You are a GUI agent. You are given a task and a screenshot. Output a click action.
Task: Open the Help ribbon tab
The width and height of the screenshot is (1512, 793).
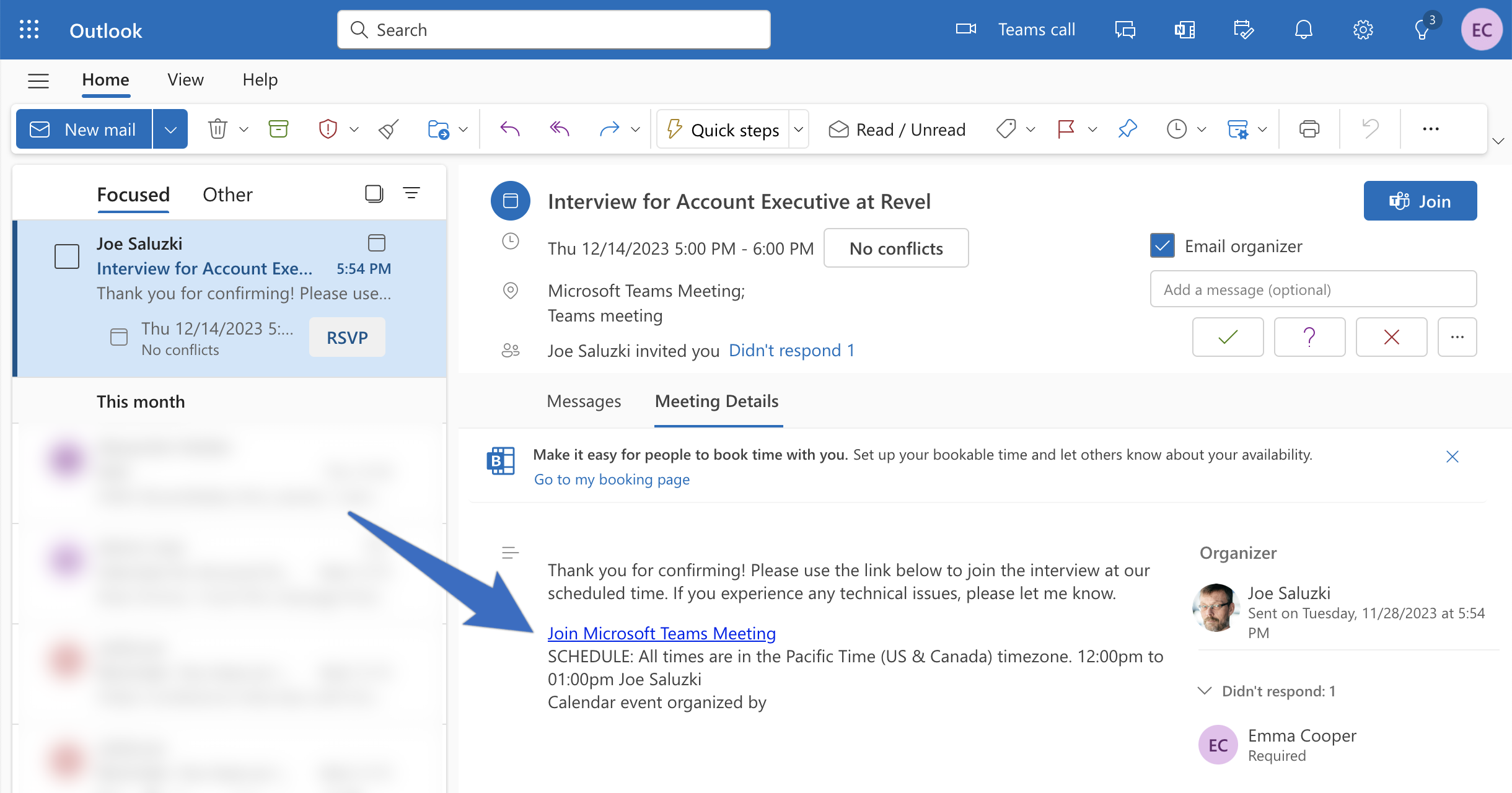pyautogui.click(x=260, y=80)
